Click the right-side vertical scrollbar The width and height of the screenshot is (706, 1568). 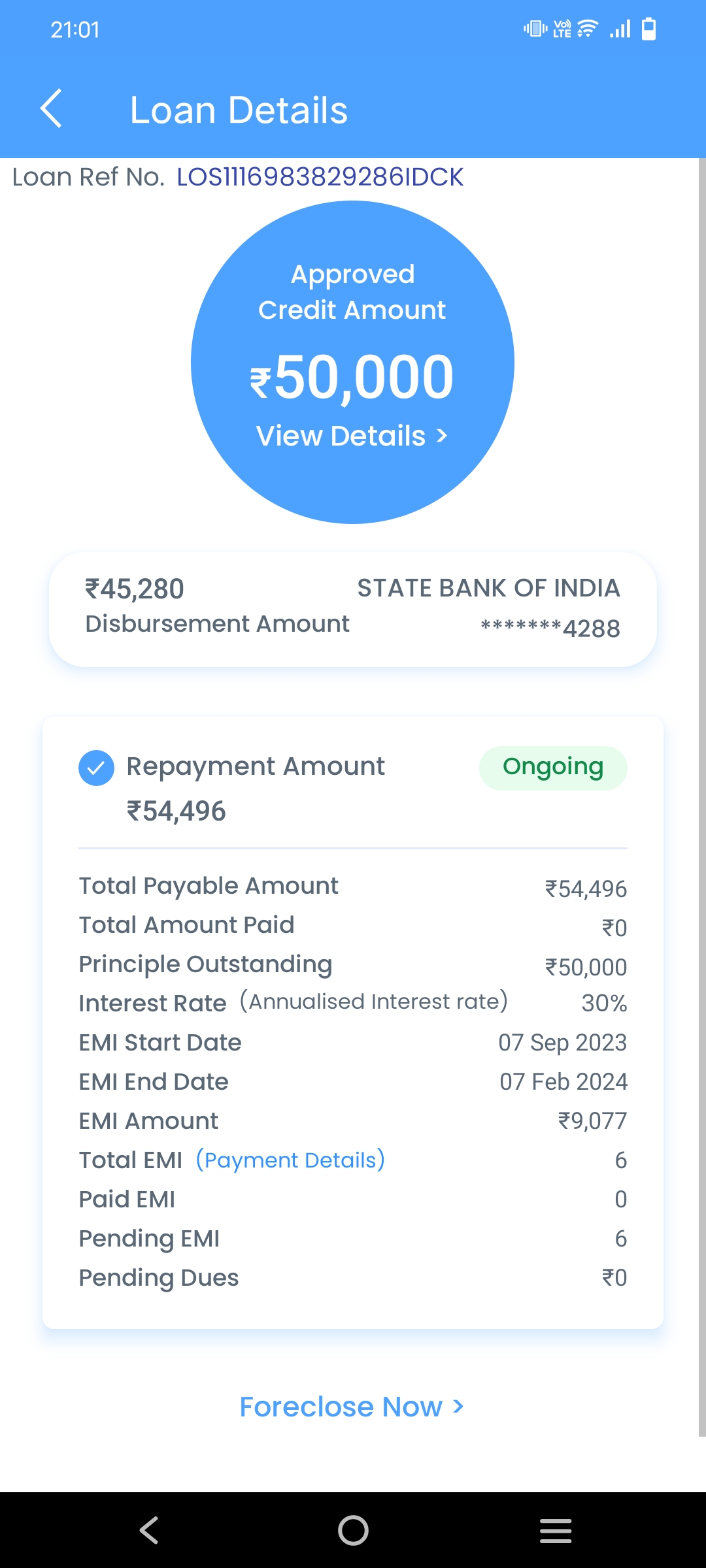(x=701, y=784)
